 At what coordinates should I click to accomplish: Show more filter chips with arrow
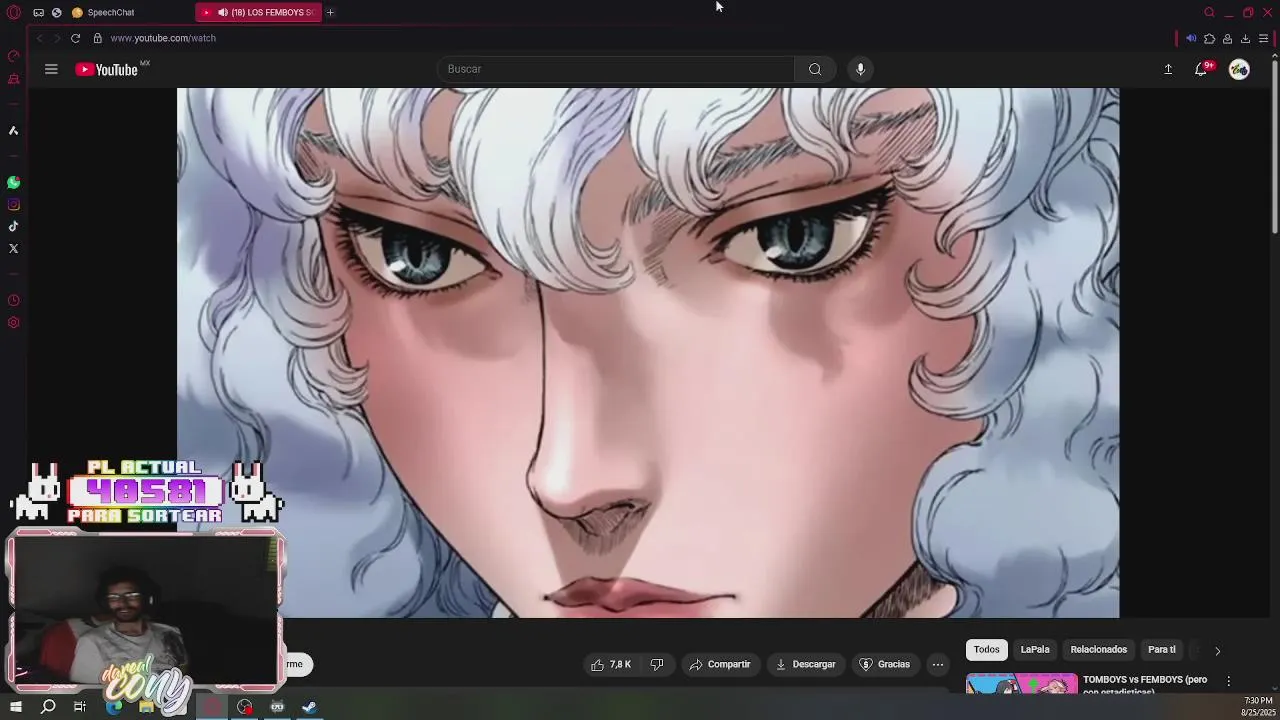point(1217,651)
